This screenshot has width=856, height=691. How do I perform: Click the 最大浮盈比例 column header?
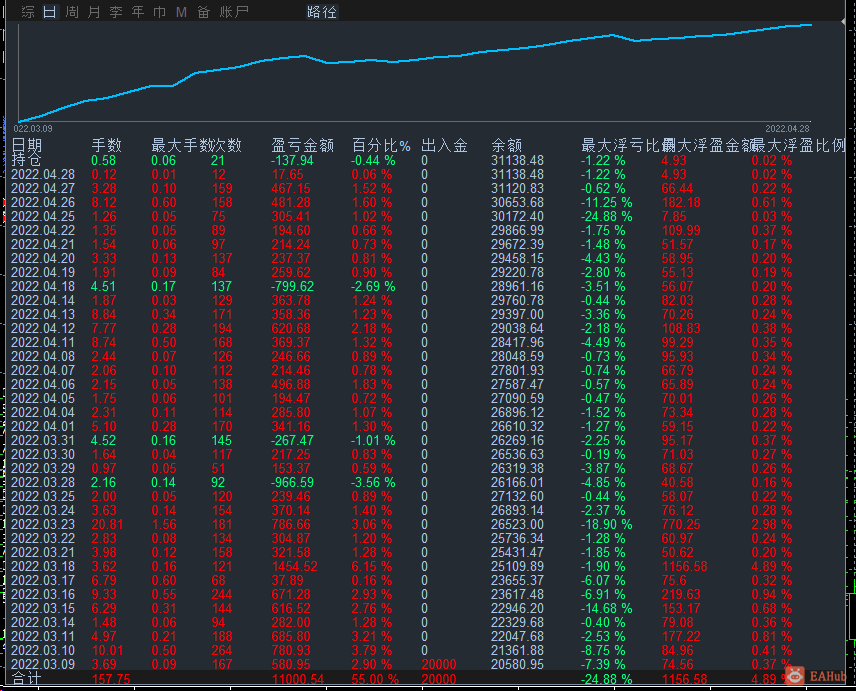click(799, 145)
